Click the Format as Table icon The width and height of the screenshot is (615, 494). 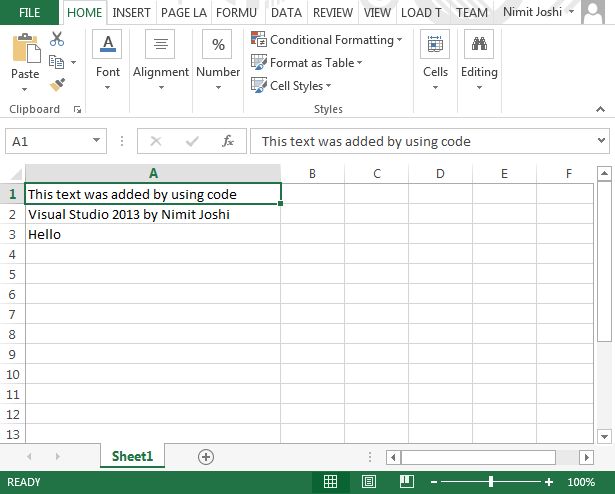259,62
